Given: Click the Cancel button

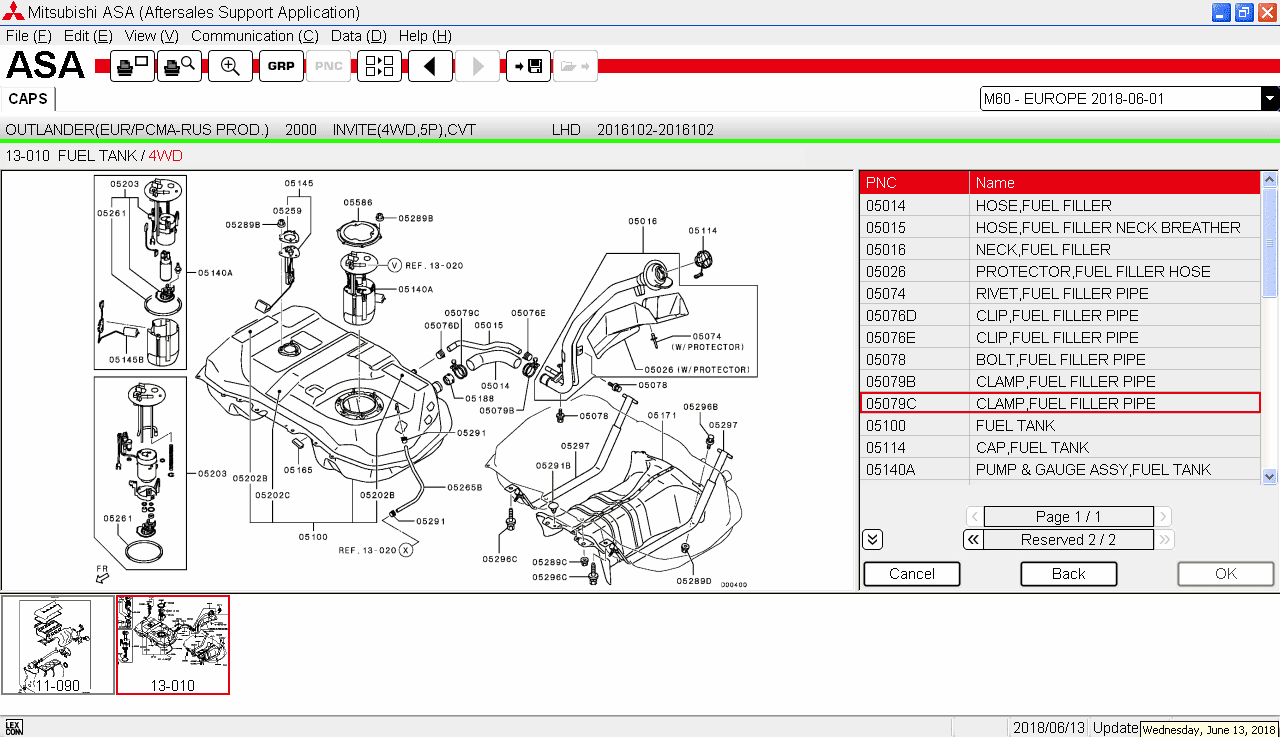Looking at the screenshot, I should (912, 574).
